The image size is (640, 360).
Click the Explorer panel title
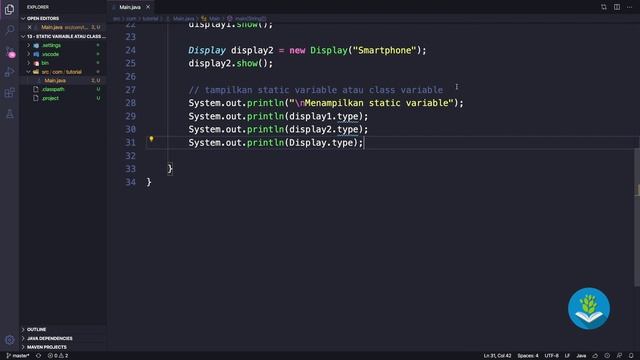[38, 7]
